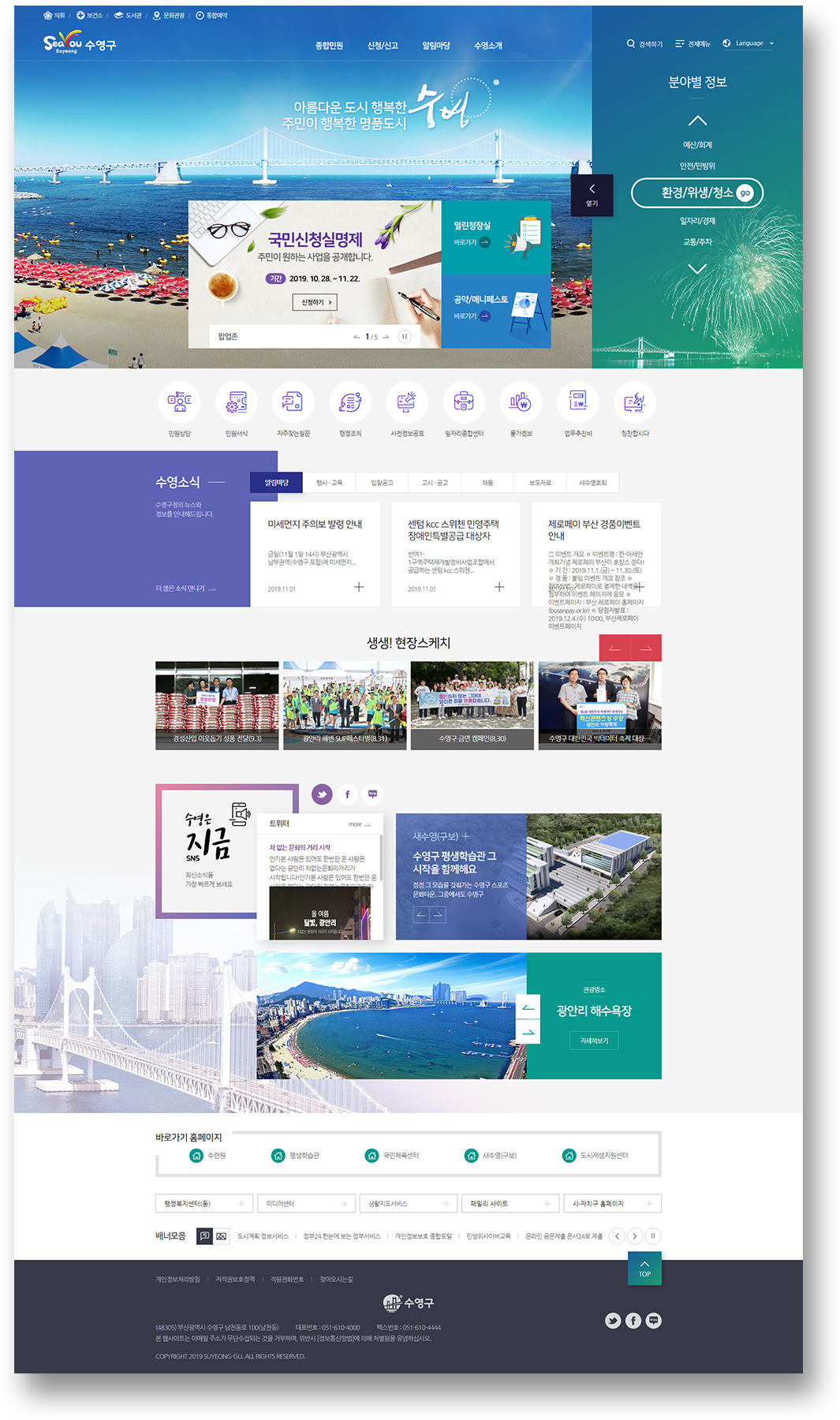Viewport: 840px width, 1420px height.
Task: Click 자세히보기 for 광안리 해수욕장
Action: 594,1041
